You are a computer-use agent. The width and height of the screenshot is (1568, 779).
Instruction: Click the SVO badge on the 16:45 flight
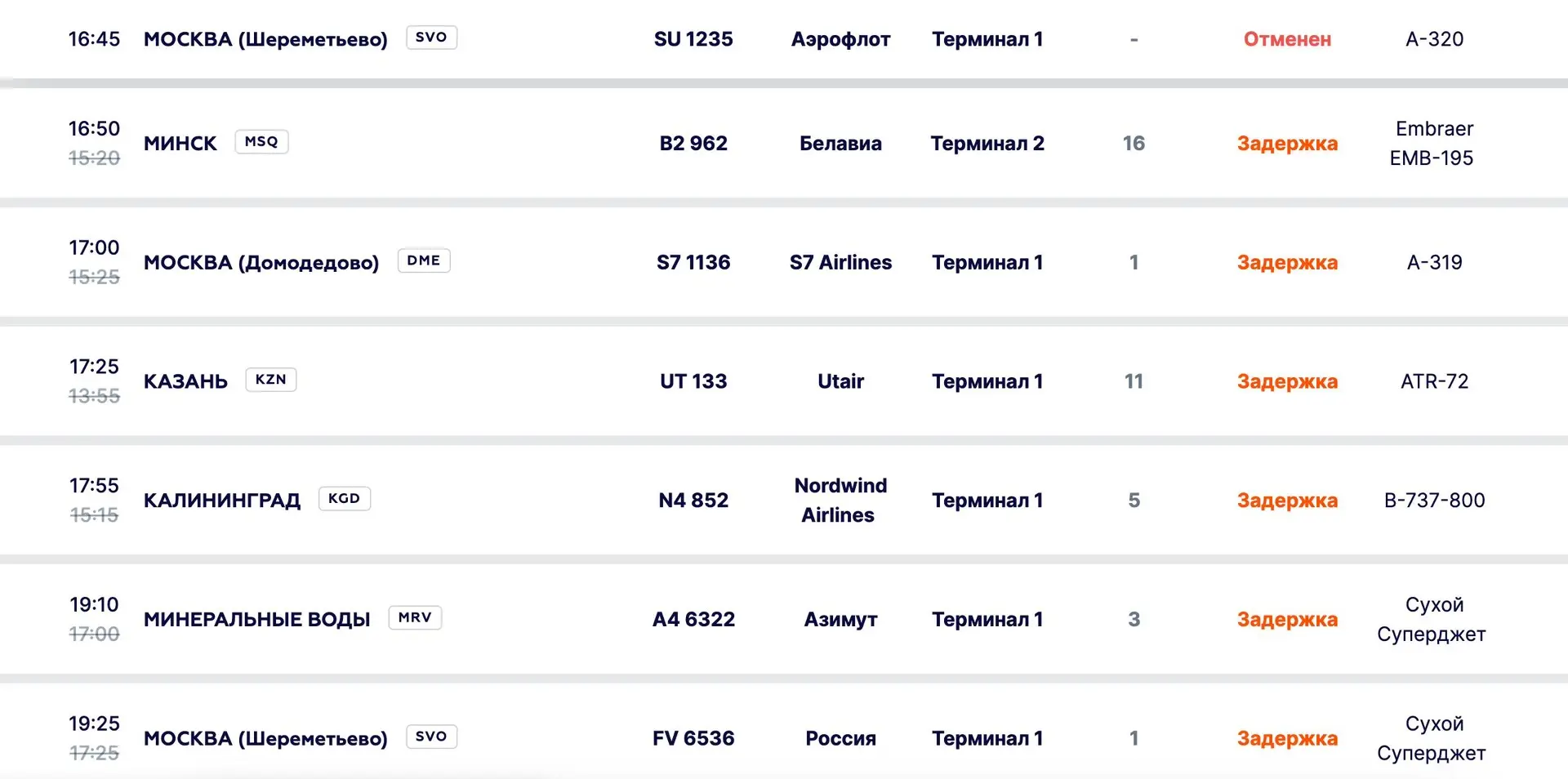click(431, 38)
